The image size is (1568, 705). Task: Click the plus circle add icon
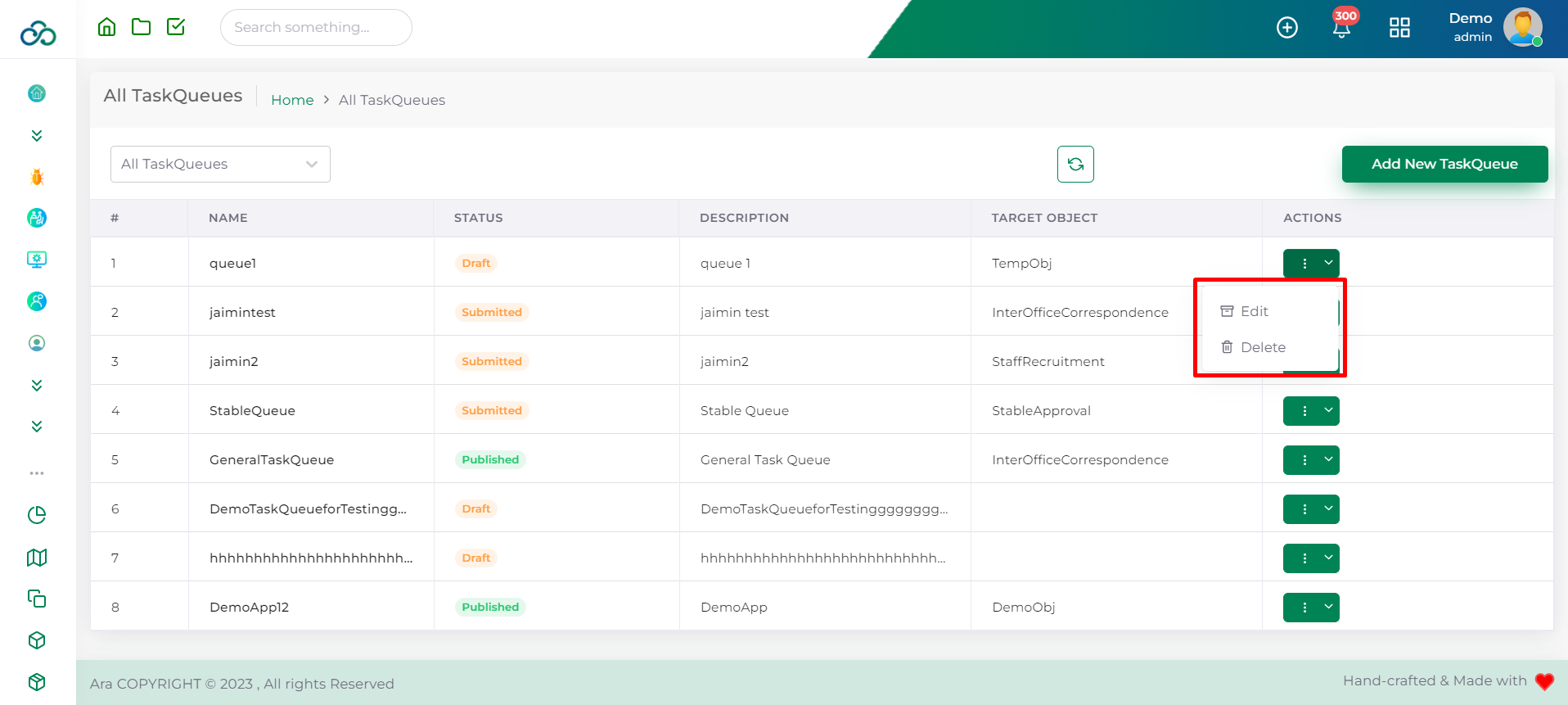click(x=1287, y=28)
